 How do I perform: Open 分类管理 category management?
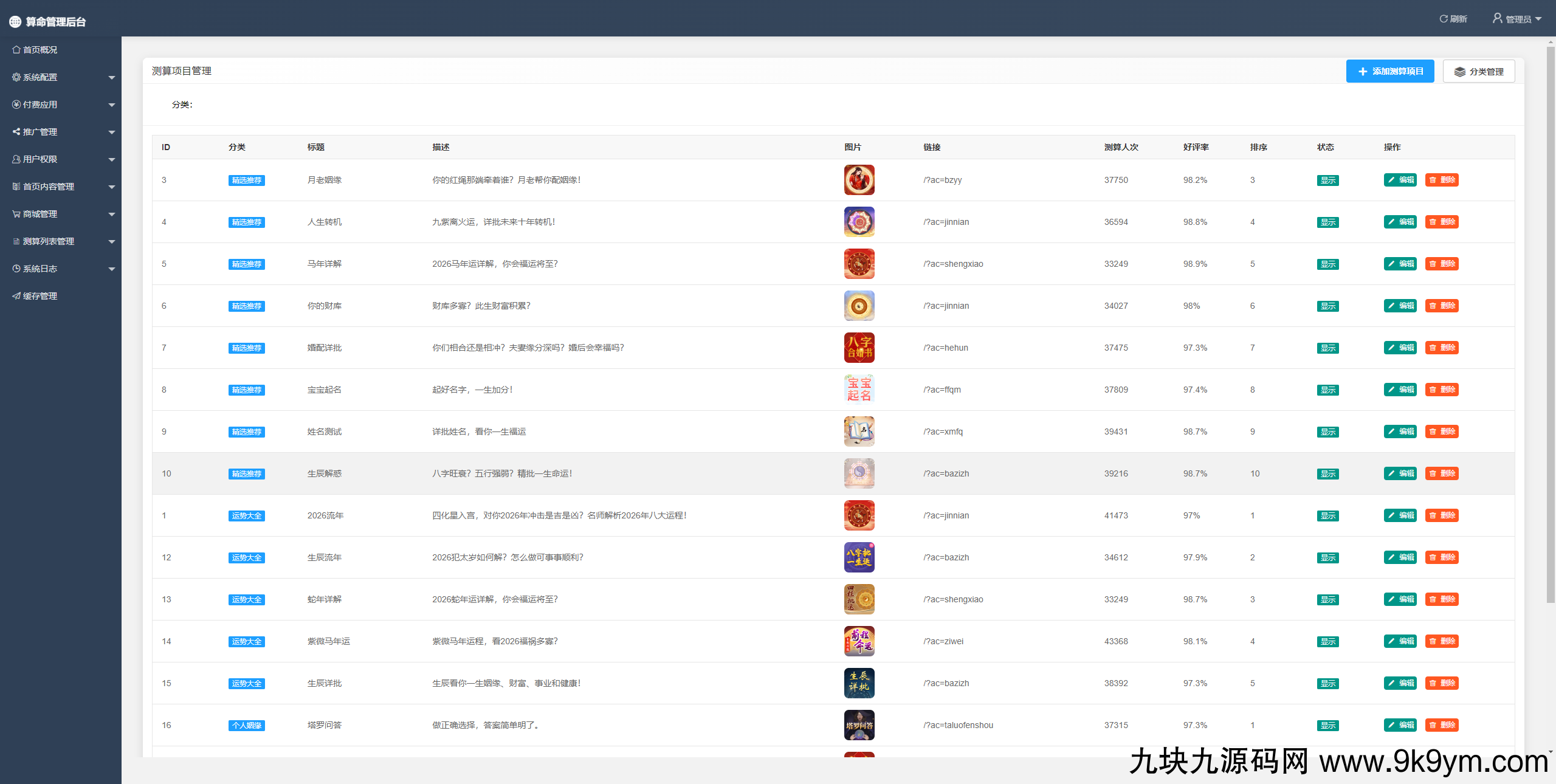[x=1478, y=71]
